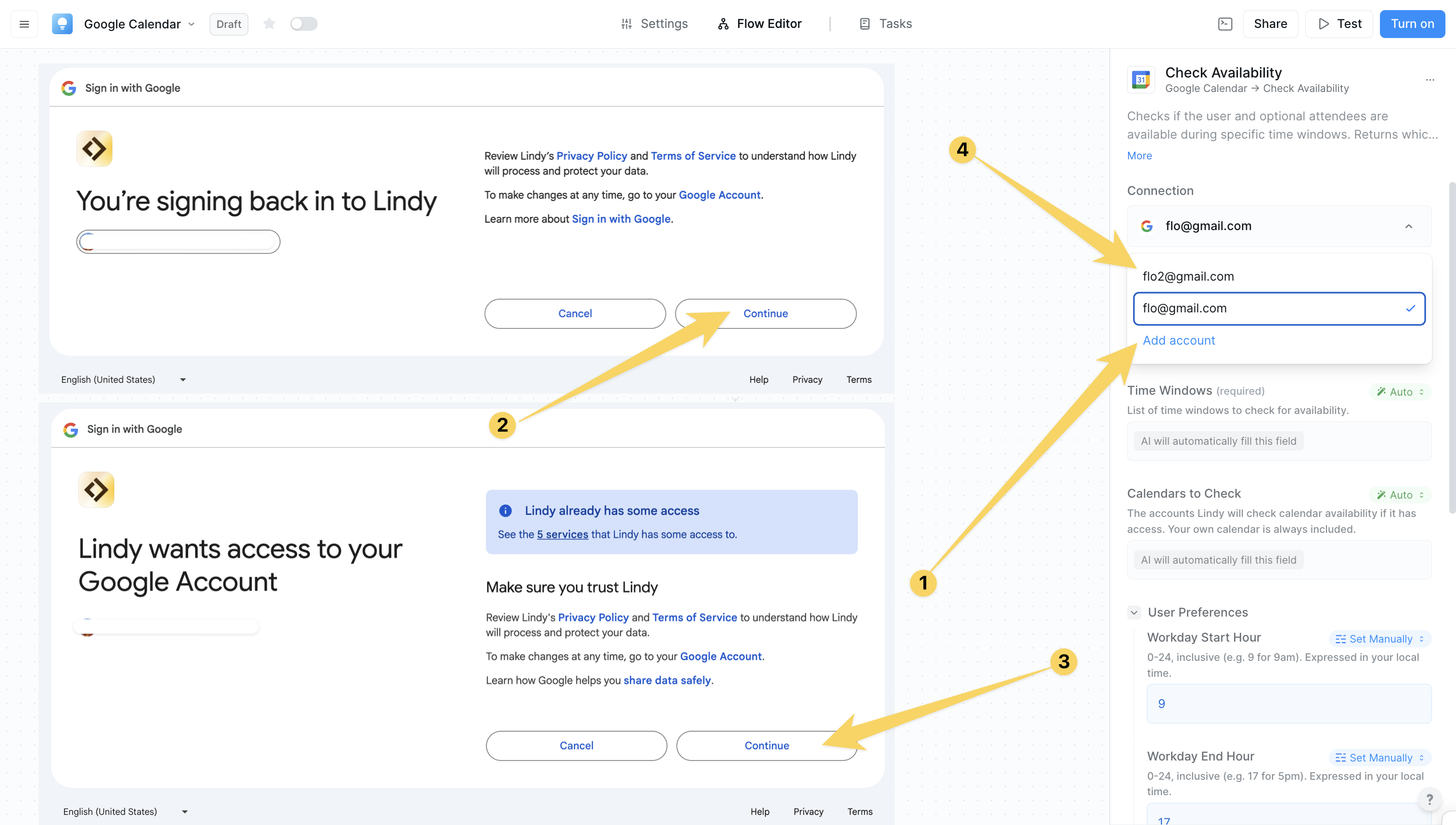The height and width of the screenshot is (825, 1456).
Task: Click the help question mark icon
Action: click(1430, 799)
